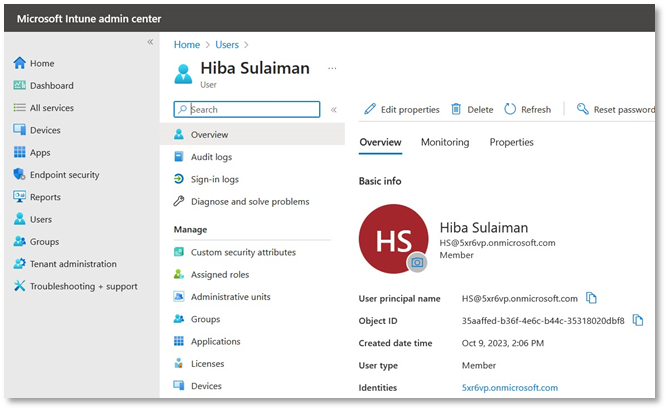This screenshot has height=410, width=667.
Task: Switch to the Monitoring tab
Action: click(444, 142)
